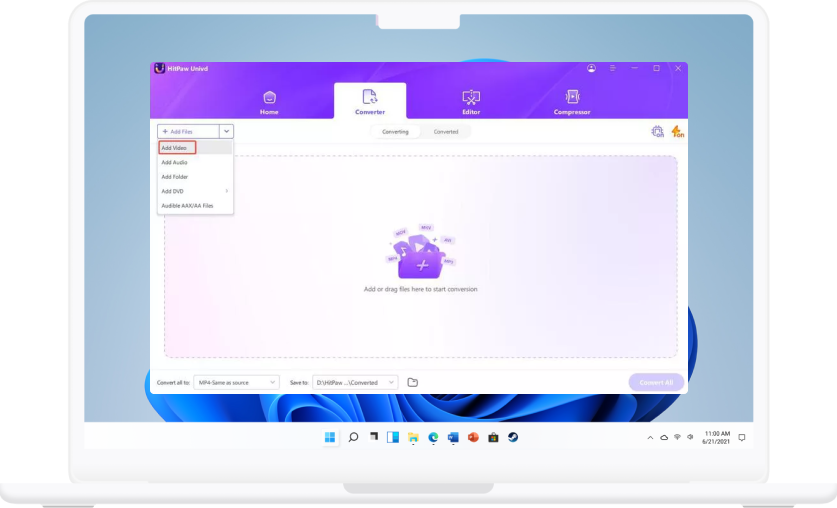This screenshot has width=837, height=508.
Task: Click the OneDrive cloud tray icon
Action: tap(664, 438)
